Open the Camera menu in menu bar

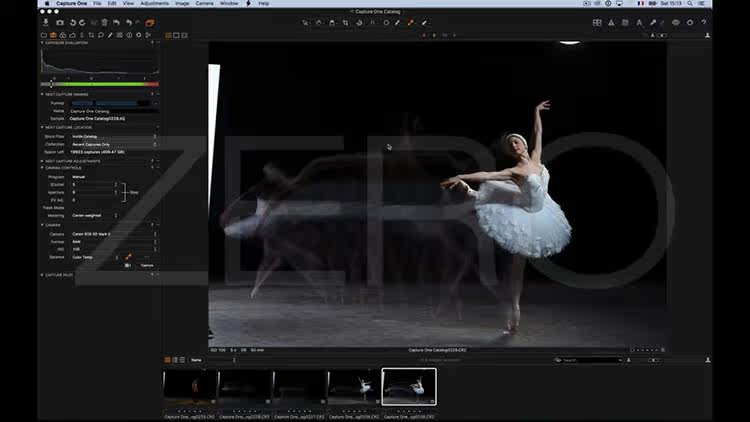point(204,4)
